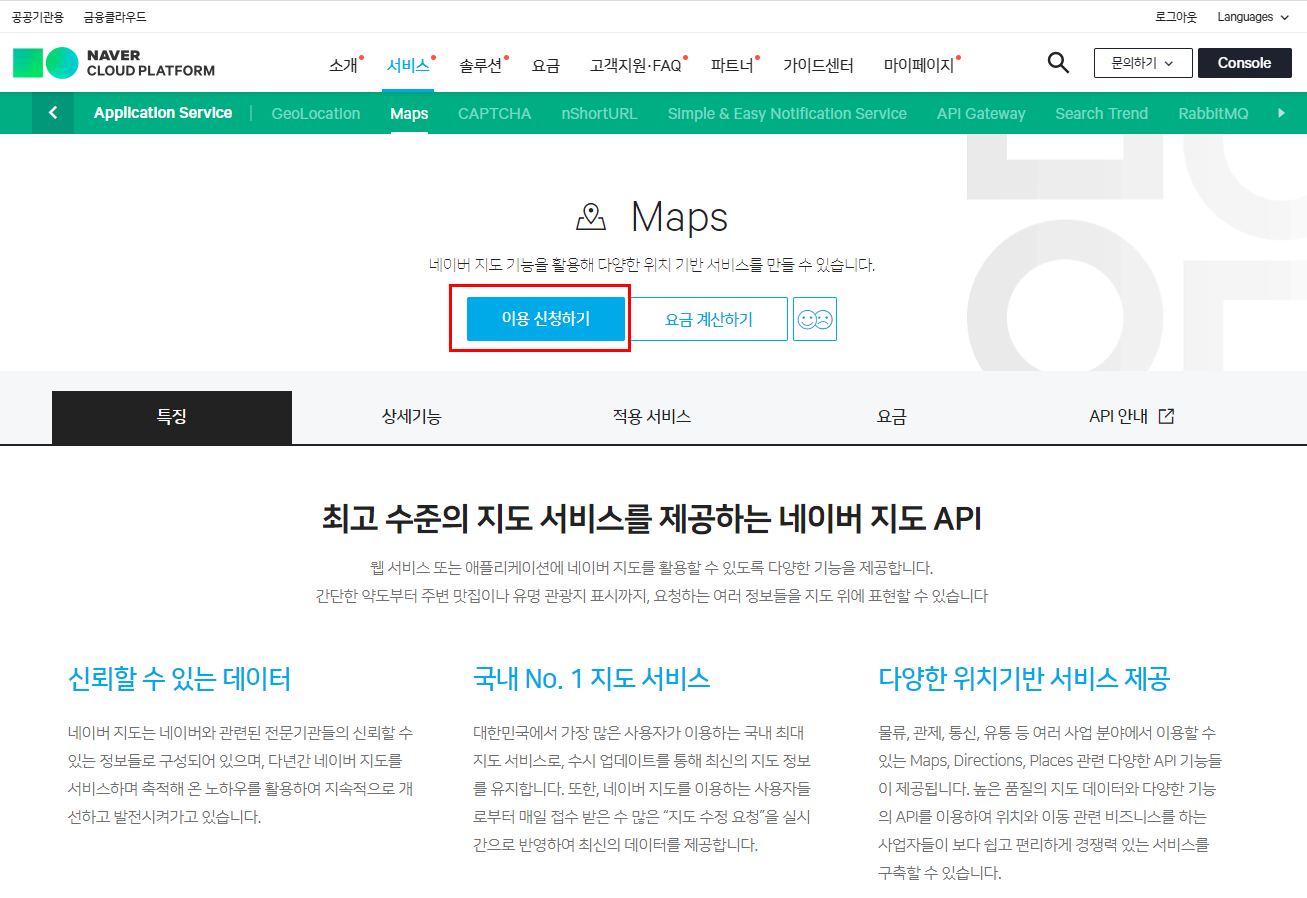Click the 요금 계산하기 button
Image resolution: width=1307 pixels, height=898 pixels.
point(709,319)
